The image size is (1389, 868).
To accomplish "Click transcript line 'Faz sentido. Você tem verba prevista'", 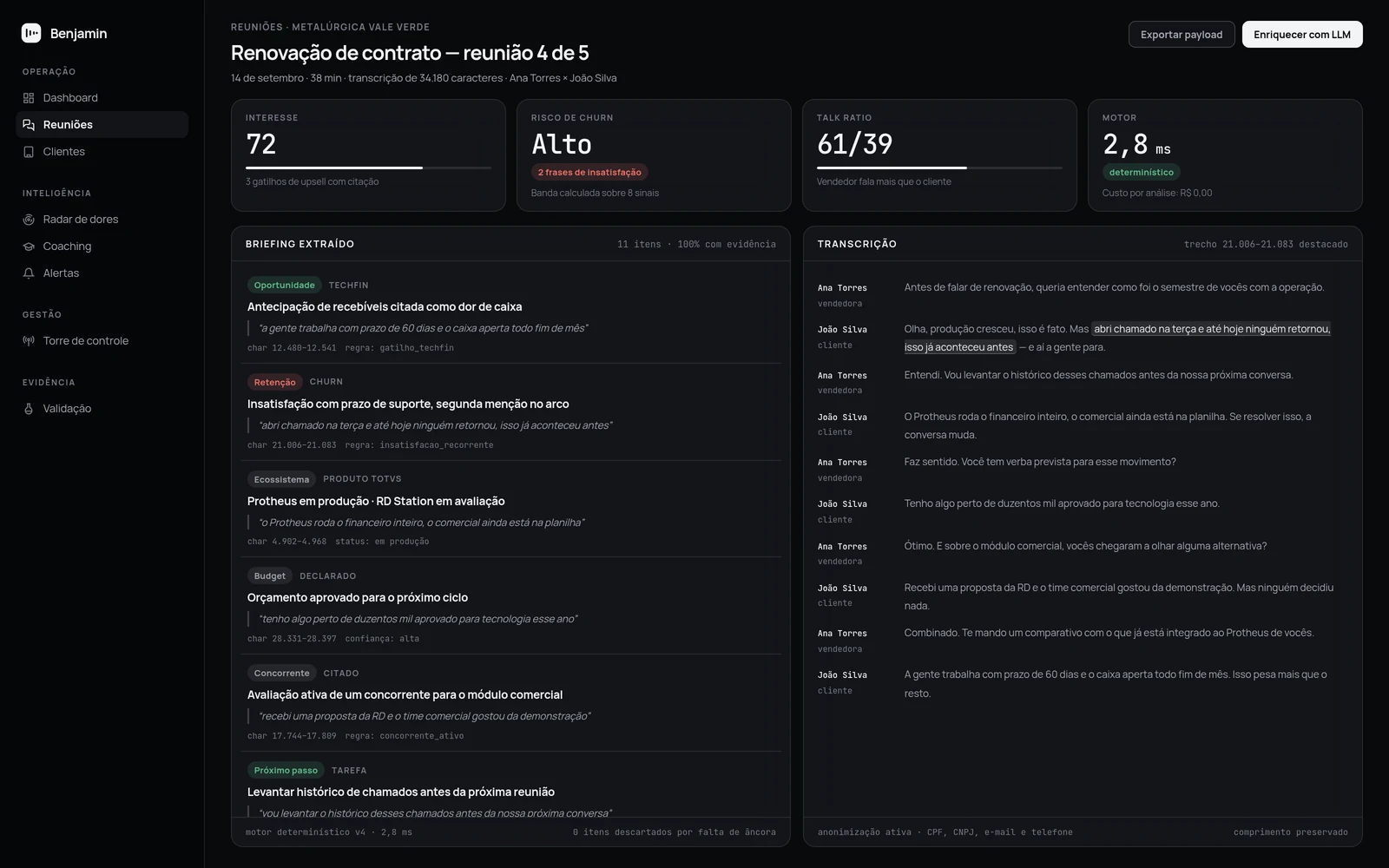I will (x=1040, y=462).
